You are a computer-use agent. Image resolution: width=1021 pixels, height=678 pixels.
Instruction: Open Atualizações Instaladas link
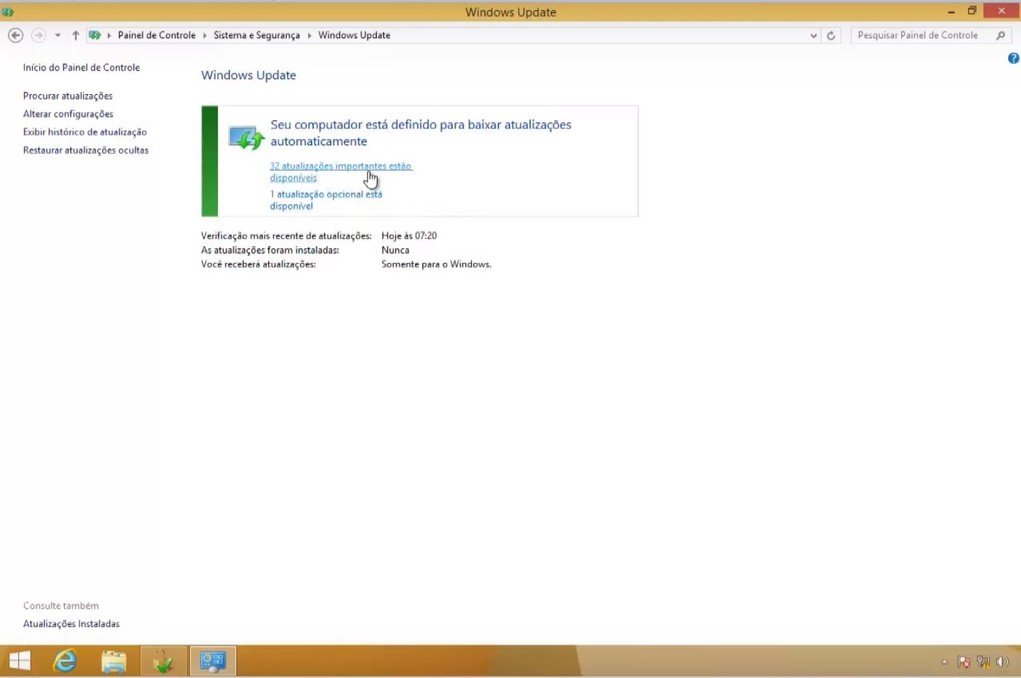coord(72,624)
